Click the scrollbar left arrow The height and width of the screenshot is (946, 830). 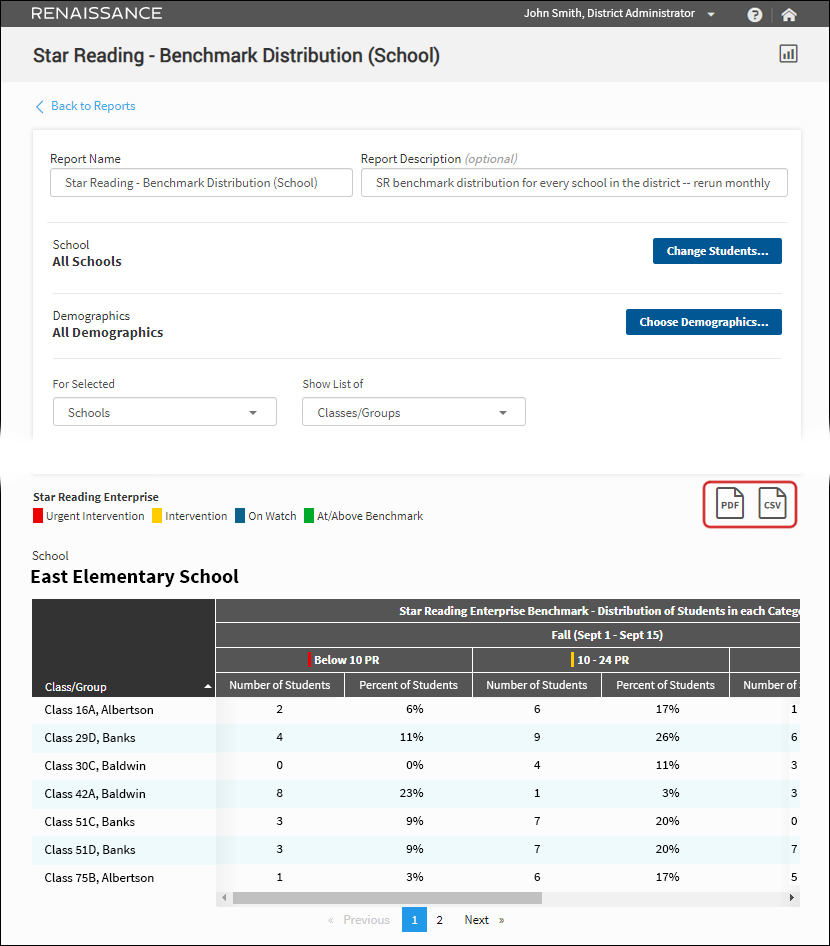pyautogui.click(x=224, y=898)
